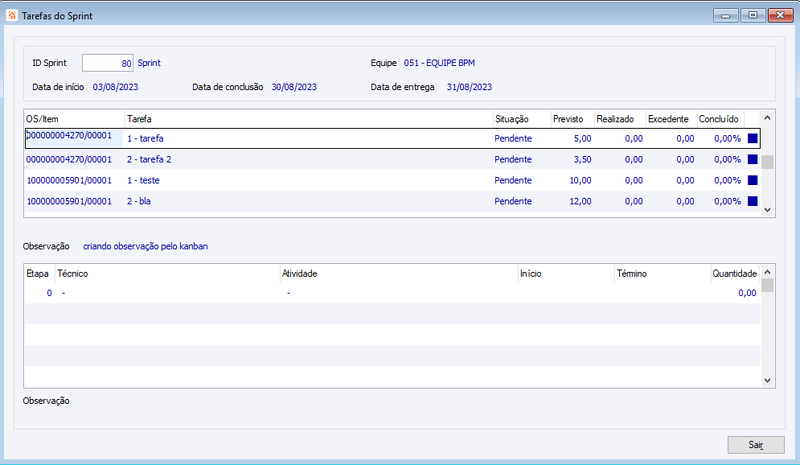Click down arrow of tasks table scrollbar

[x=767, y=210]
